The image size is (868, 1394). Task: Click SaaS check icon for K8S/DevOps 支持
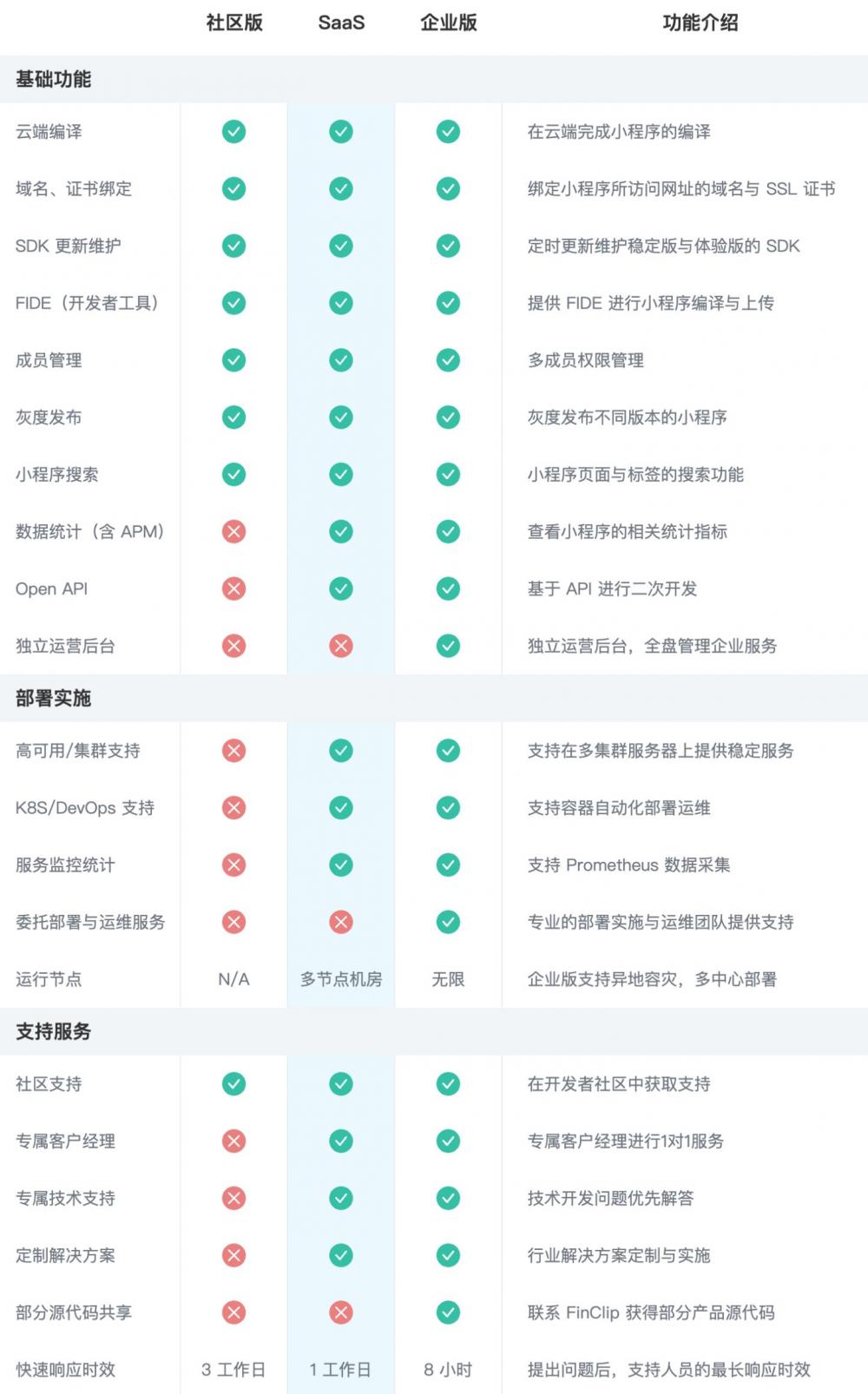coord(341,808)
